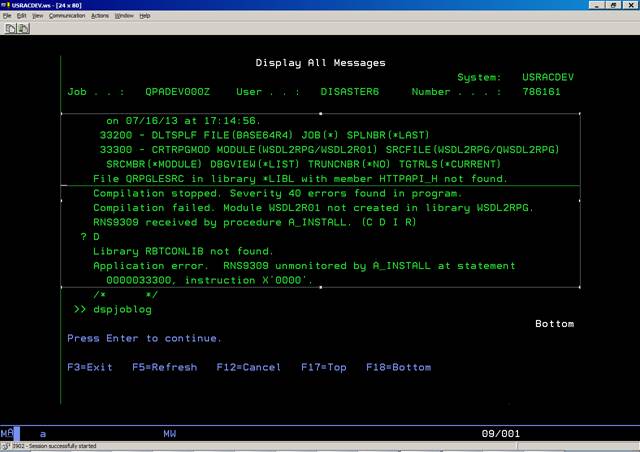Click the MW indicator in operator area
The width and height of the screenshot is (640, 452).
click(170, 434)
